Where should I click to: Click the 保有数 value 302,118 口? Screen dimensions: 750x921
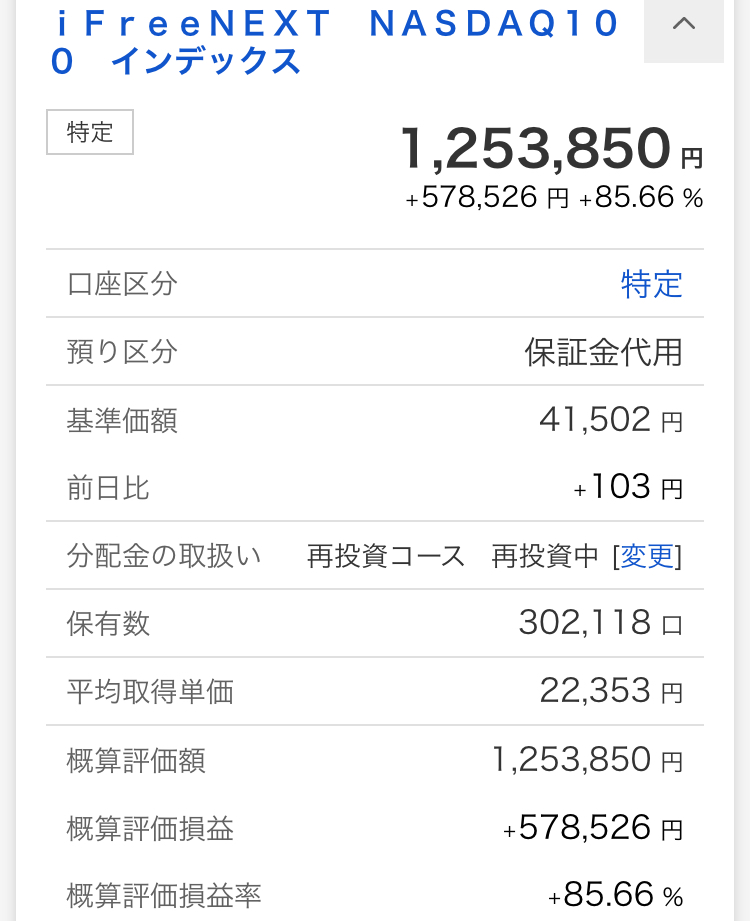[x=600, y=624]
